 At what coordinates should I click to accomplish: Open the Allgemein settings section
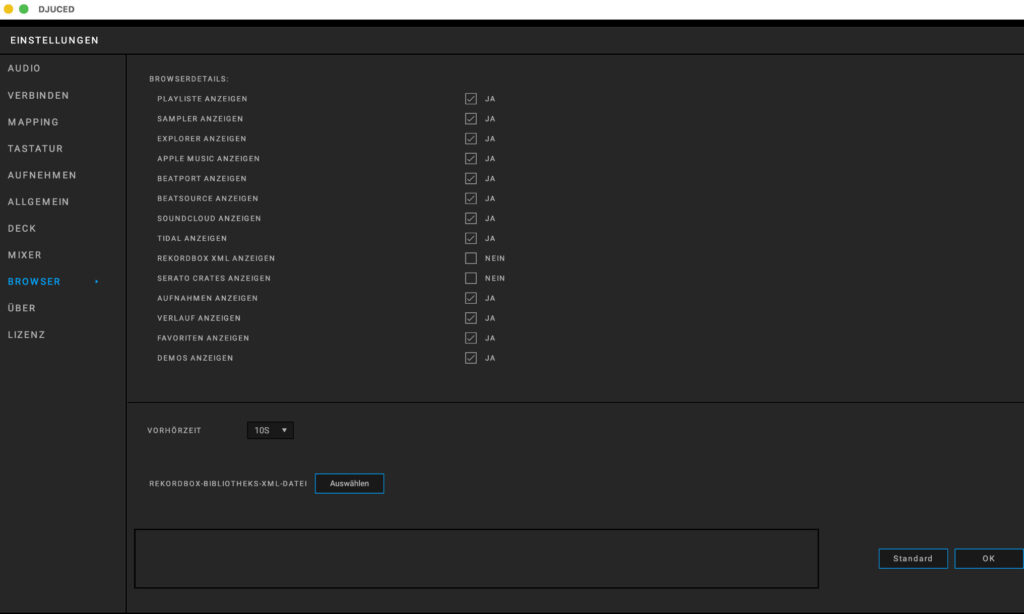(x=39, y=202)
